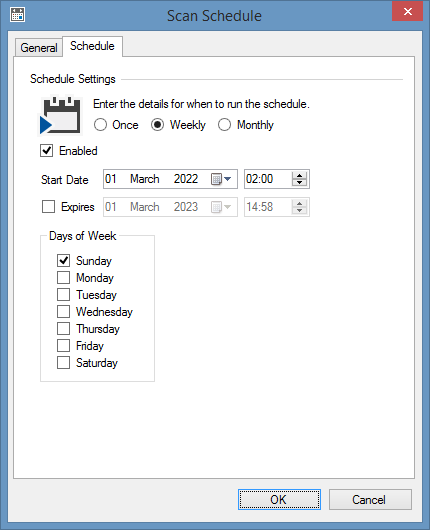Switch to the General tab

coord(39,48)
